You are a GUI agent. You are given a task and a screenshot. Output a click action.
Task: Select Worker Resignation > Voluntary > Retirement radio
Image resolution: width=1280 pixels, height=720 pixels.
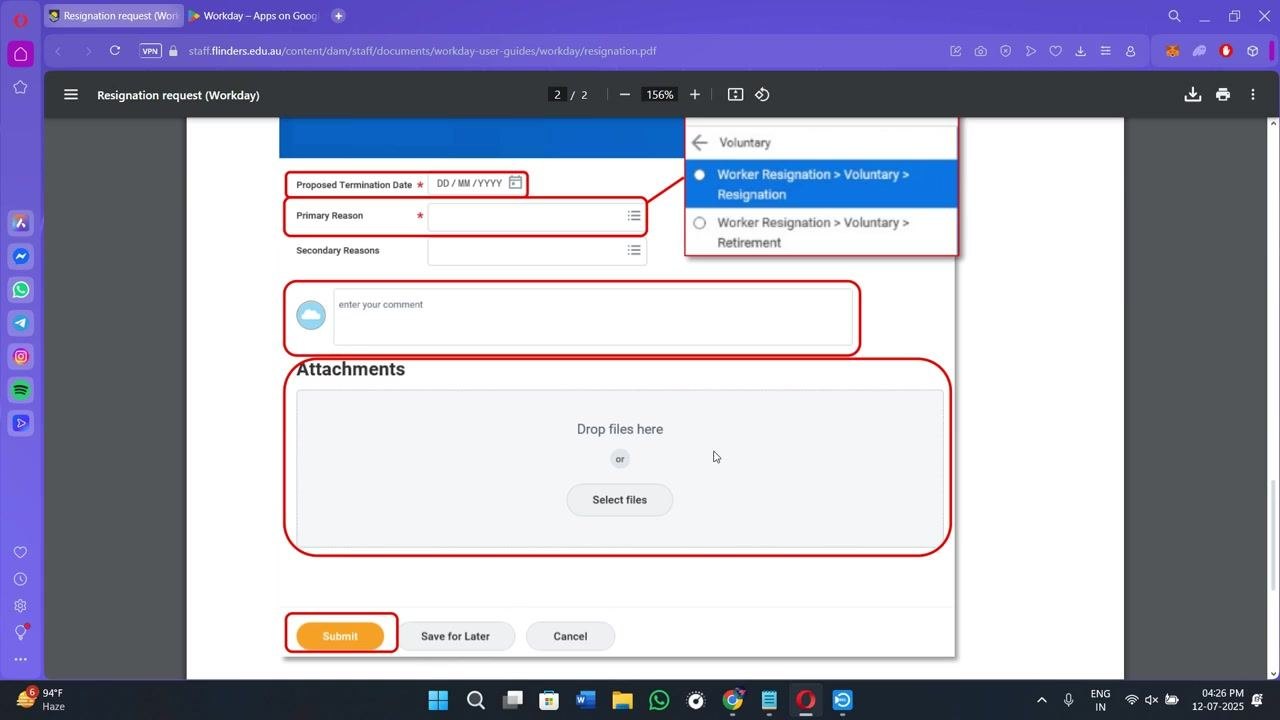click(x=699, y=223)
